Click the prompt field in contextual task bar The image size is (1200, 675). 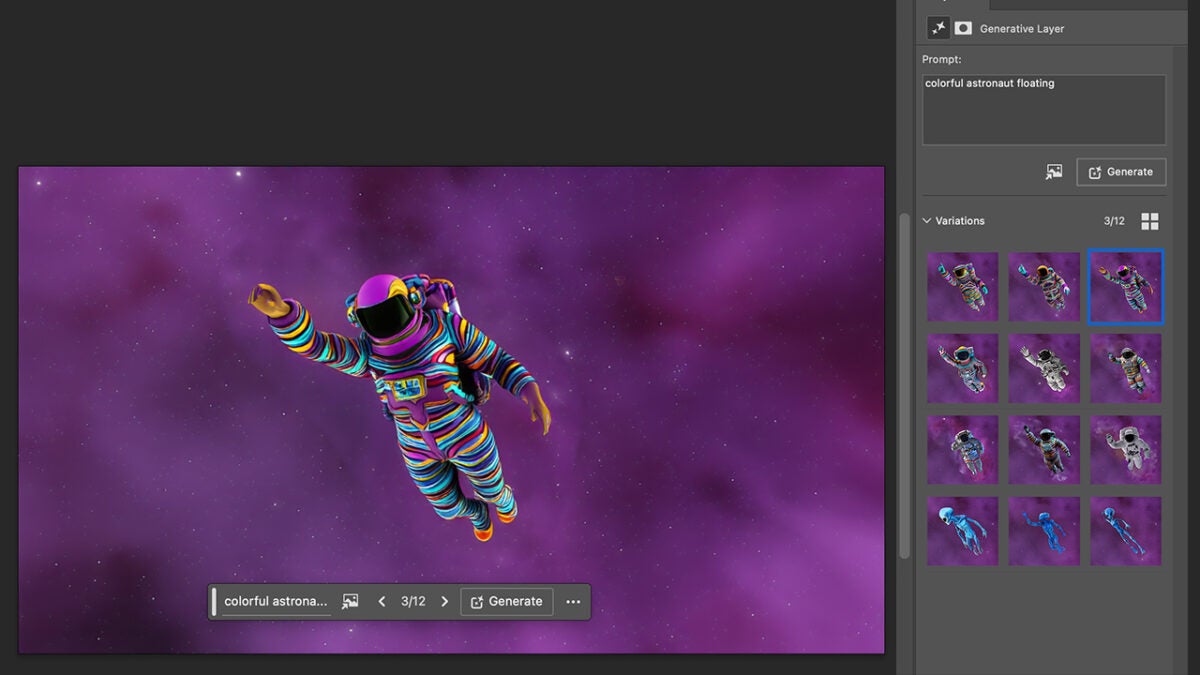275,601
